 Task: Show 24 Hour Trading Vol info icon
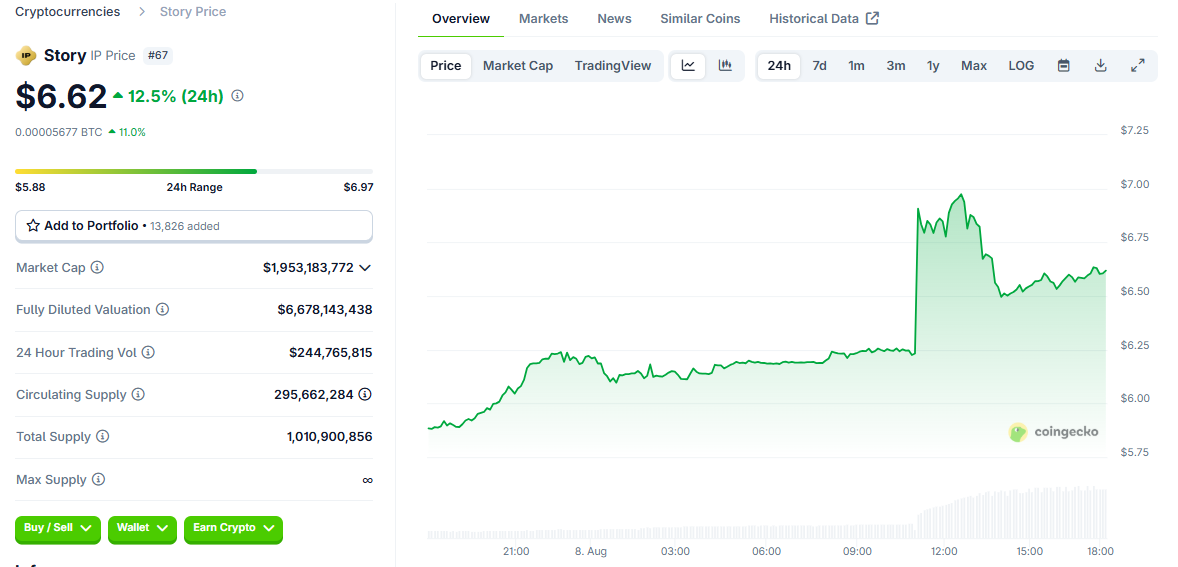tap(148, 352)
